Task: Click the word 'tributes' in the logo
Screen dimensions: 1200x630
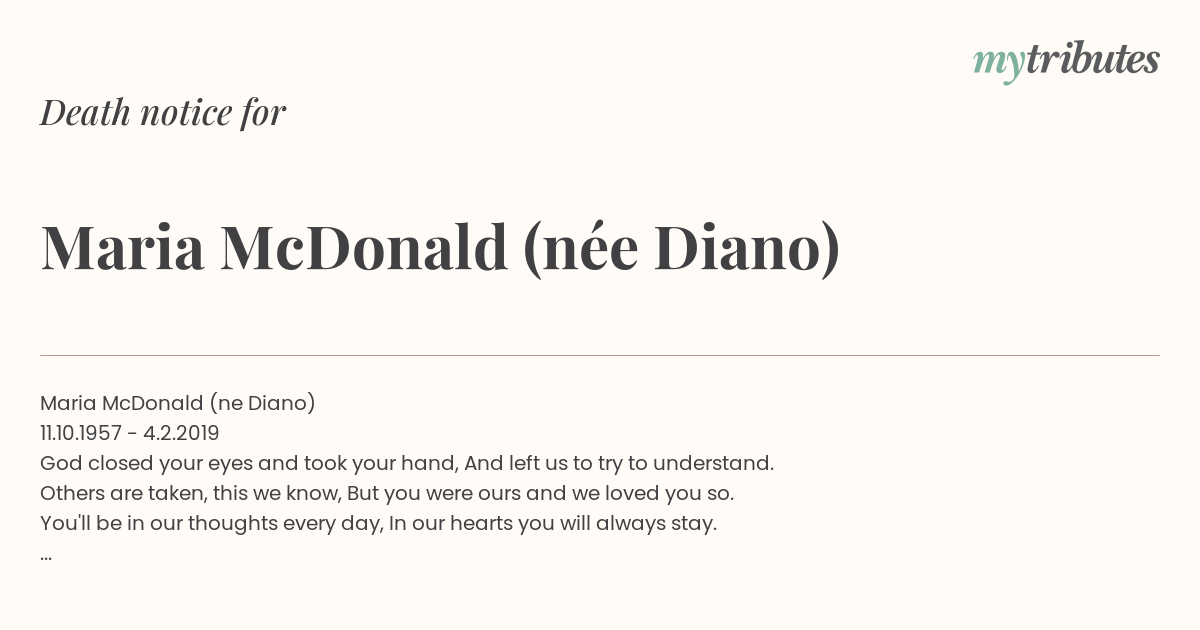Action: coord(1092,59)
